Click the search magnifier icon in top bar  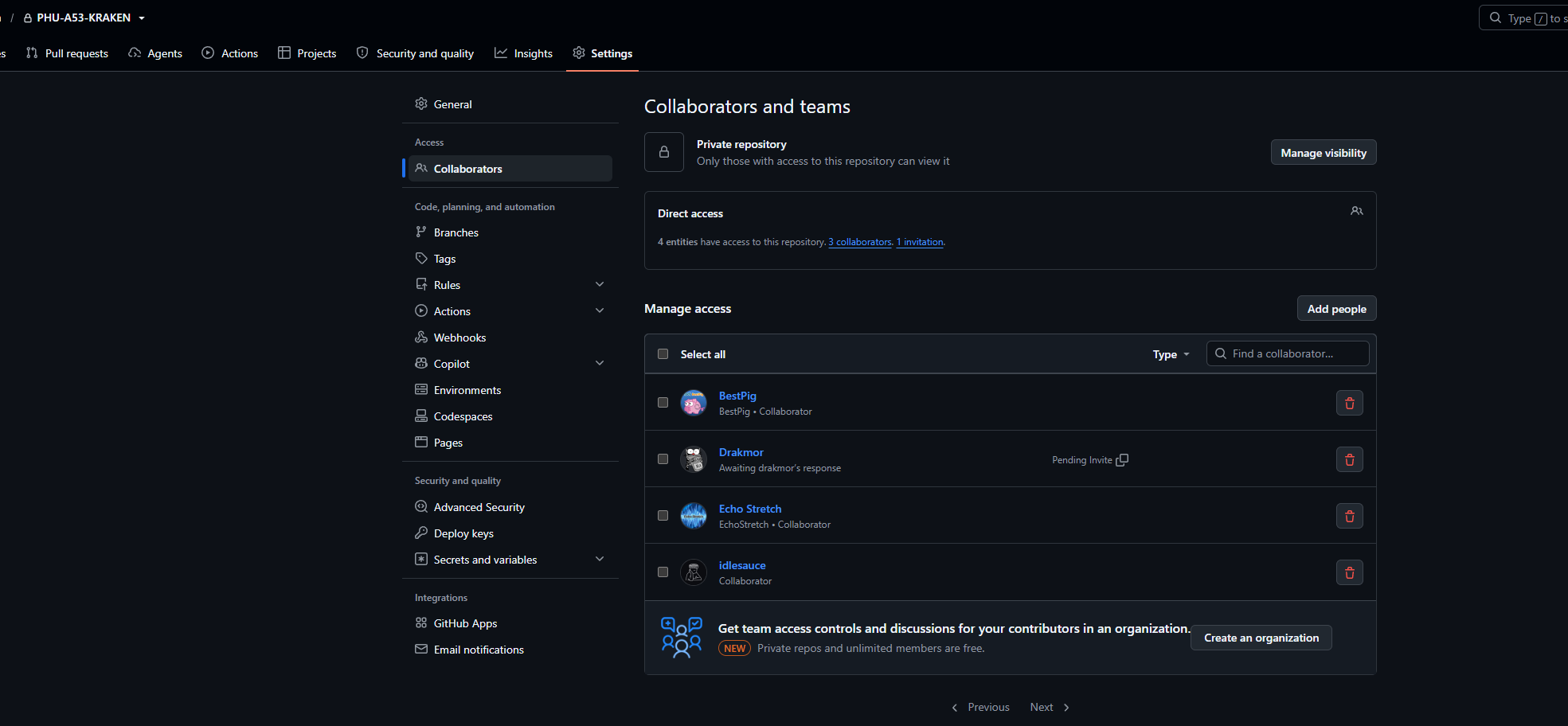pos(1496,18)
